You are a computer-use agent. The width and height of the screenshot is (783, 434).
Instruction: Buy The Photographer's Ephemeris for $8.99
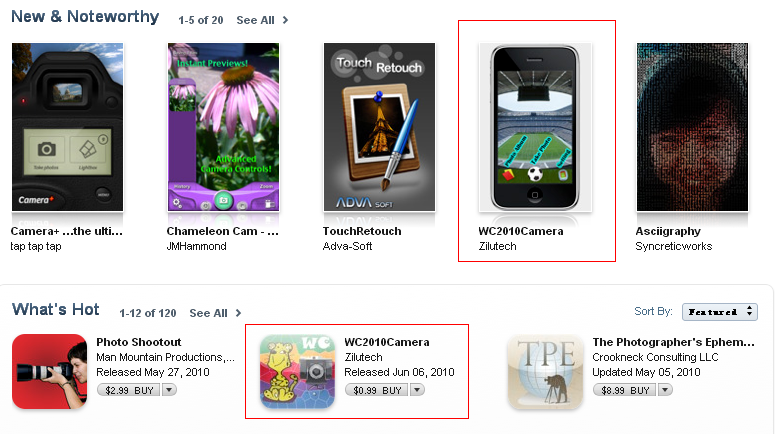pos(625,390)
